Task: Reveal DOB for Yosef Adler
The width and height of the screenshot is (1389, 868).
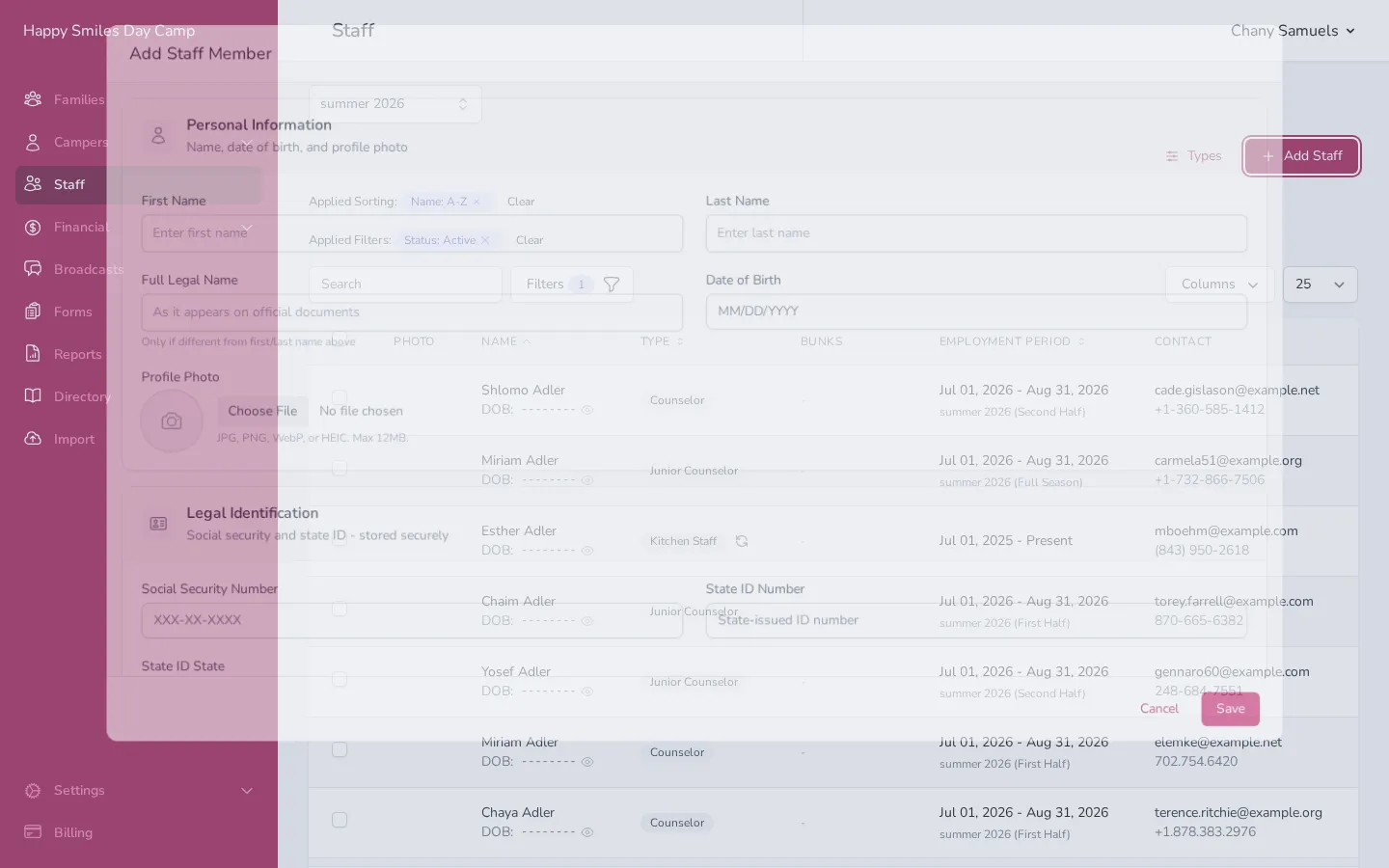Action: [x=587, y=692]
